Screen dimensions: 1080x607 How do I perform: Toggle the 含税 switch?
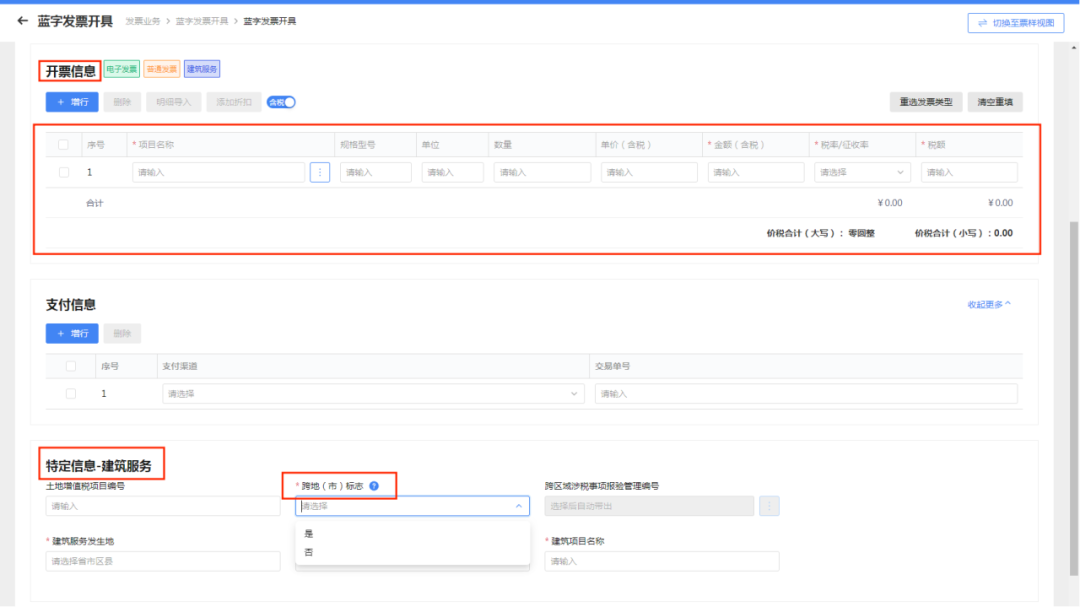point(281,102)
